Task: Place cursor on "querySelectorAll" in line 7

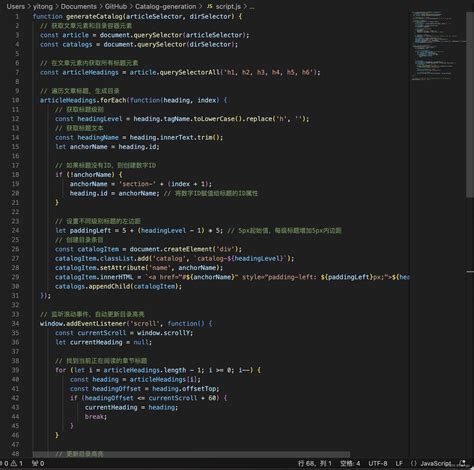Action: (x=190, y=72)
